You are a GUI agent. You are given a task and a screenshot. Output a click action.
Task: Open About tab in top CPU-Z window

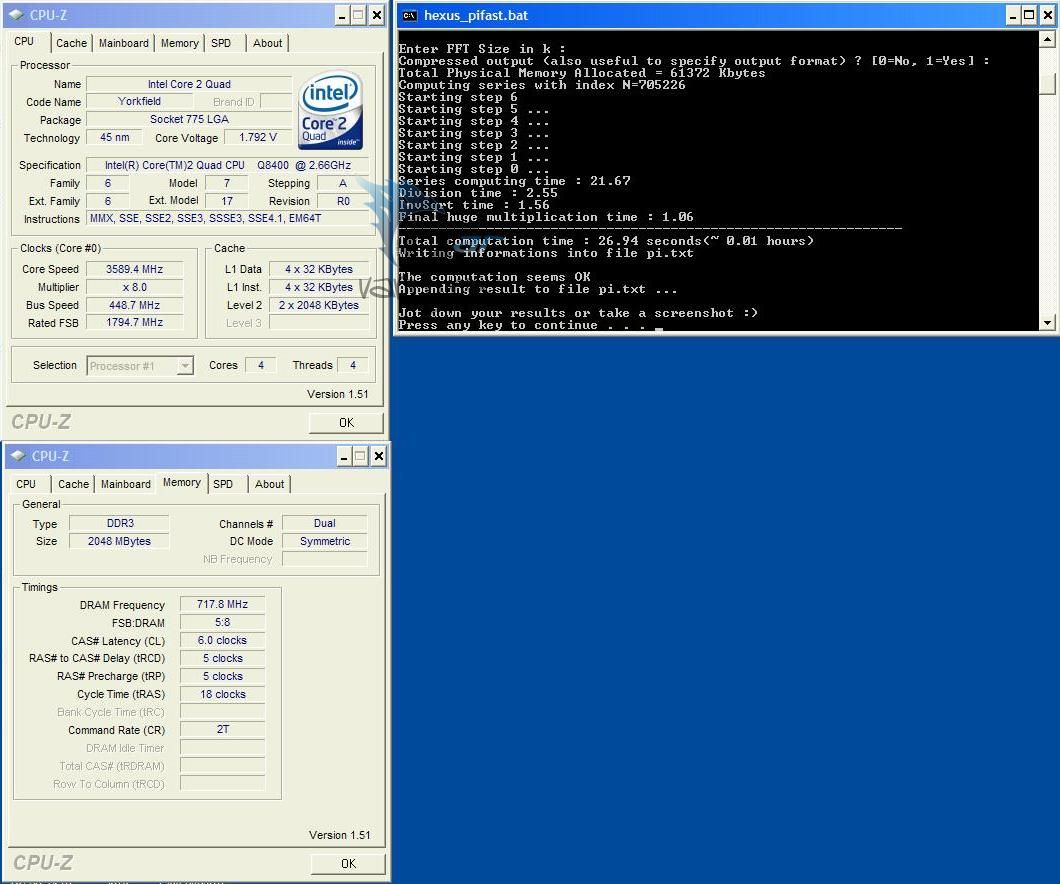point(268,43)
